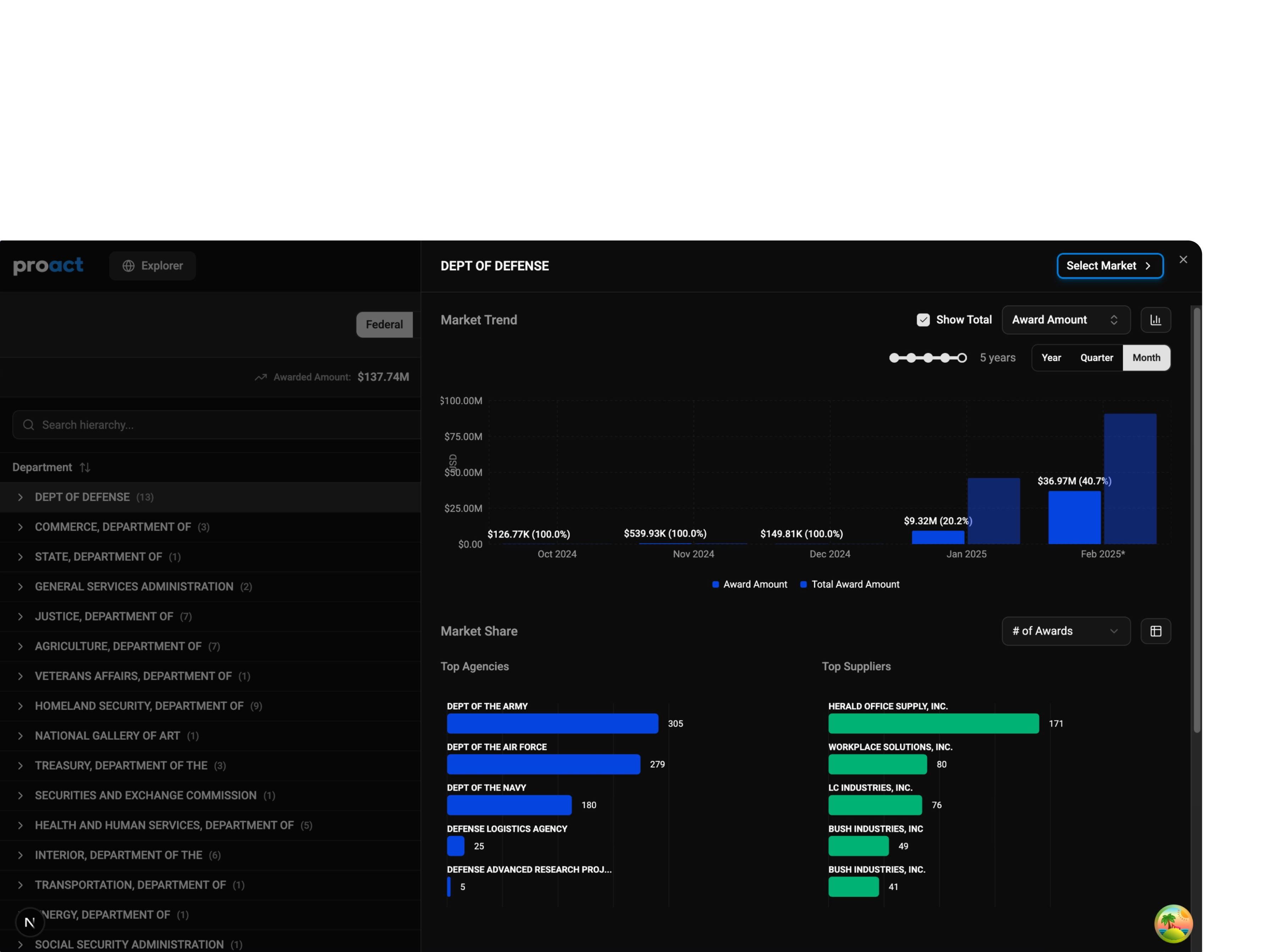Expand VETERANS AFFAIRS chevron
The width and height of the screenshot is (1273, 952).
20,676
